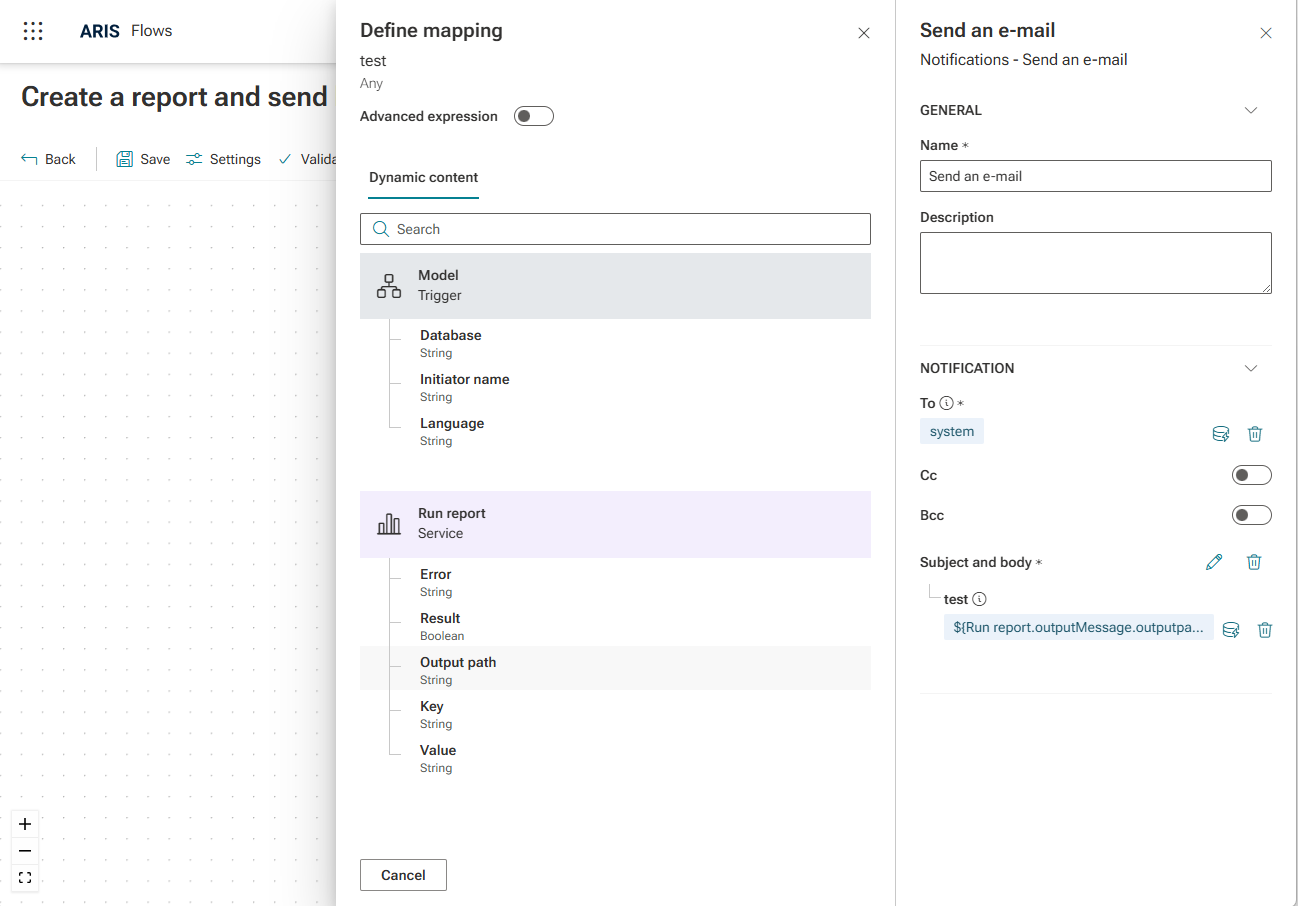Turn on the Cc toggle

(1251, 475)
